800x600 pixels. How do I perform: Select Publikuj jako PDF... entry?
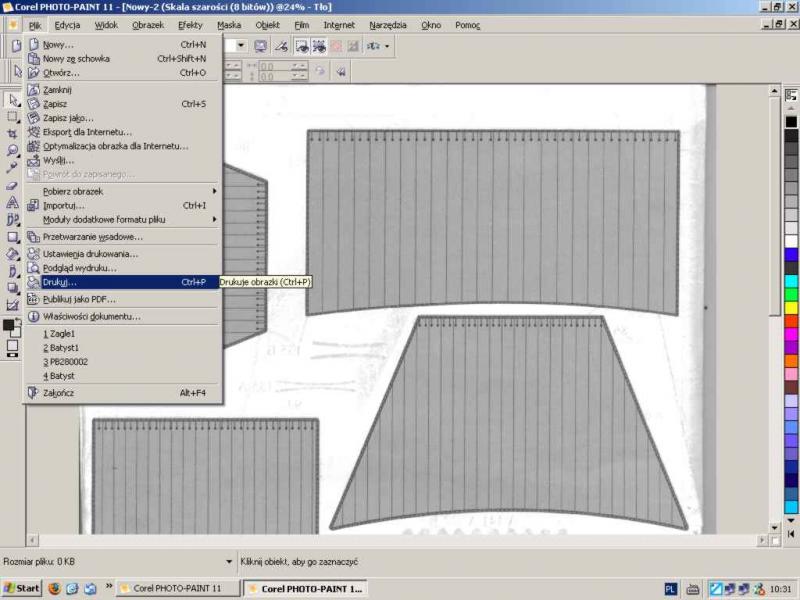click(122, 299)
